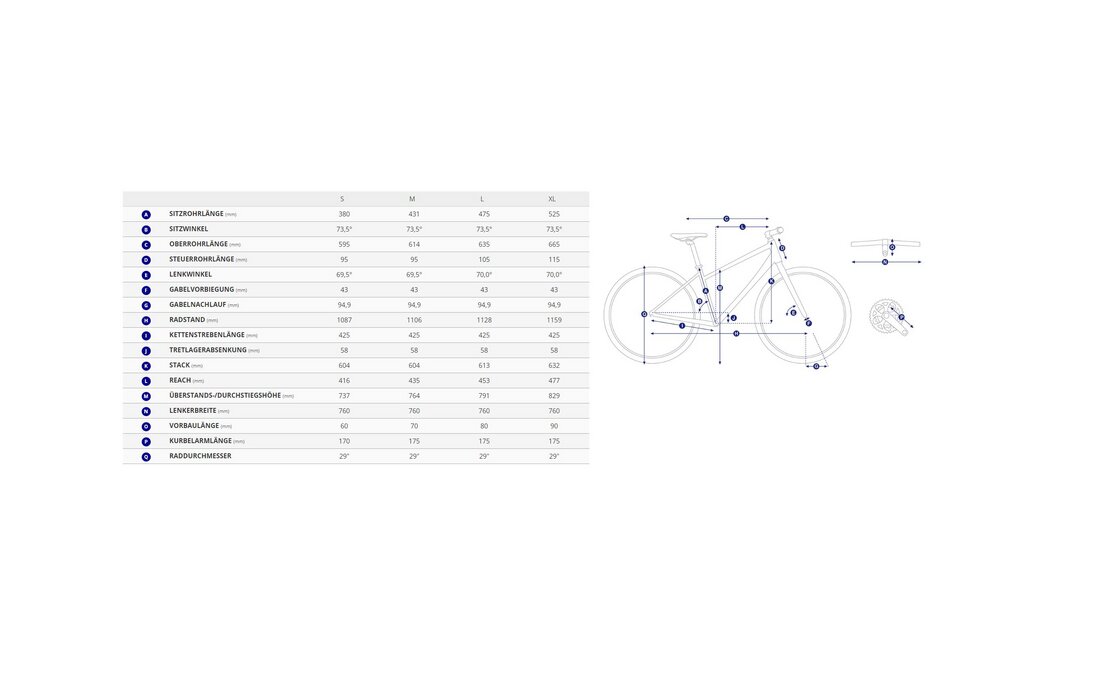Click the H wheelbase marker on bike diagram

coord(736,333)
